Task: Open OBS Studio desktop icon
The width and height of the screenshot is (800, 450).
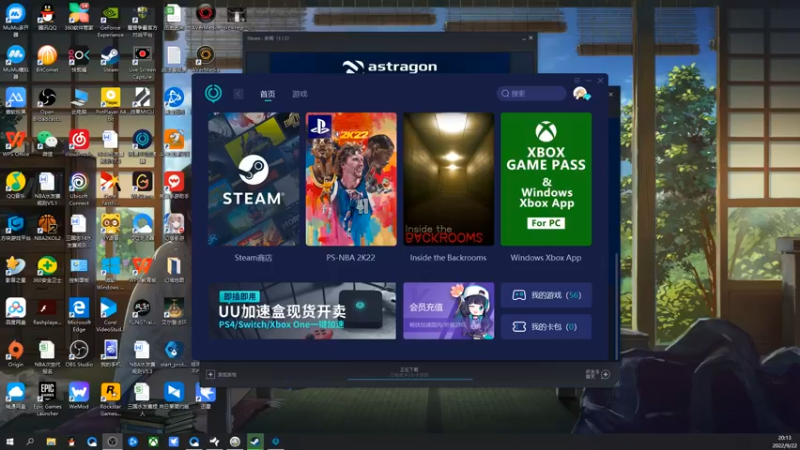Action: (x=79, y=354)
